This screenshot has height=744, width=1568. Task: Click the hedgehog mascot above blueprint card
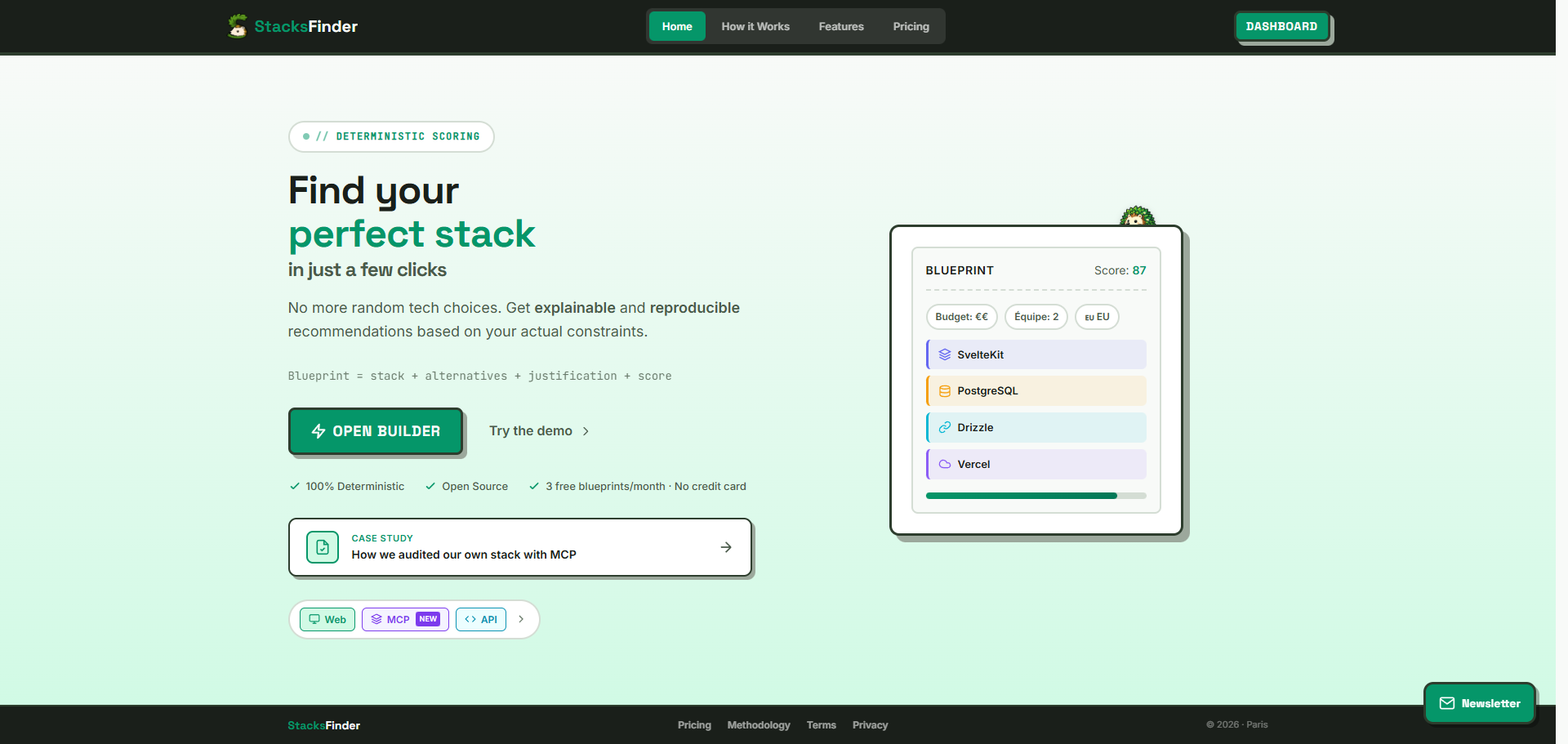[x=1137, y=216]
